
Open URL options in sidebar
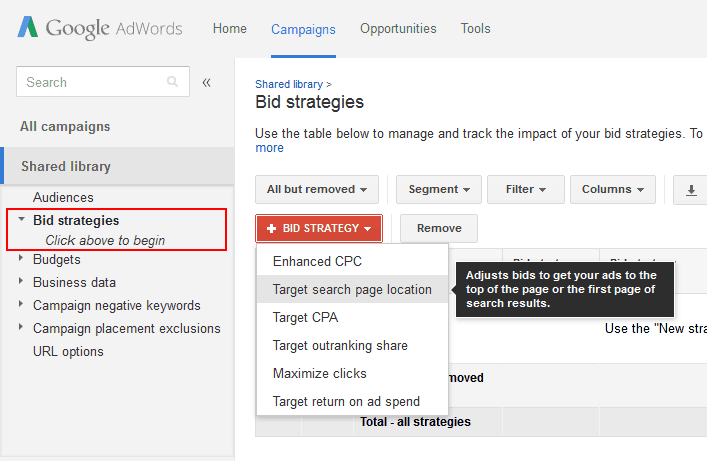(x=68, y=351)
